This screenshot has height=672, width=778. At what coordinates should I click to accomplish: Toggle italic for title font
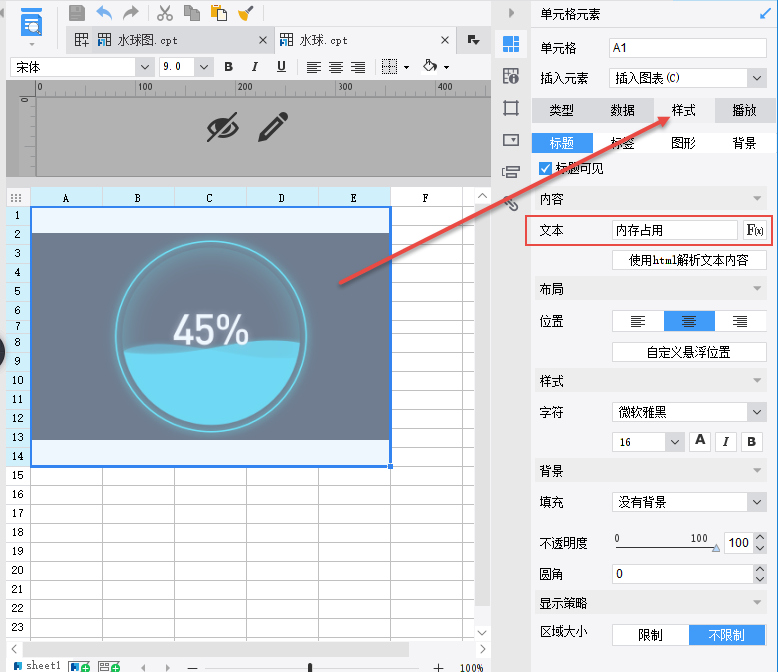[726, 442]
